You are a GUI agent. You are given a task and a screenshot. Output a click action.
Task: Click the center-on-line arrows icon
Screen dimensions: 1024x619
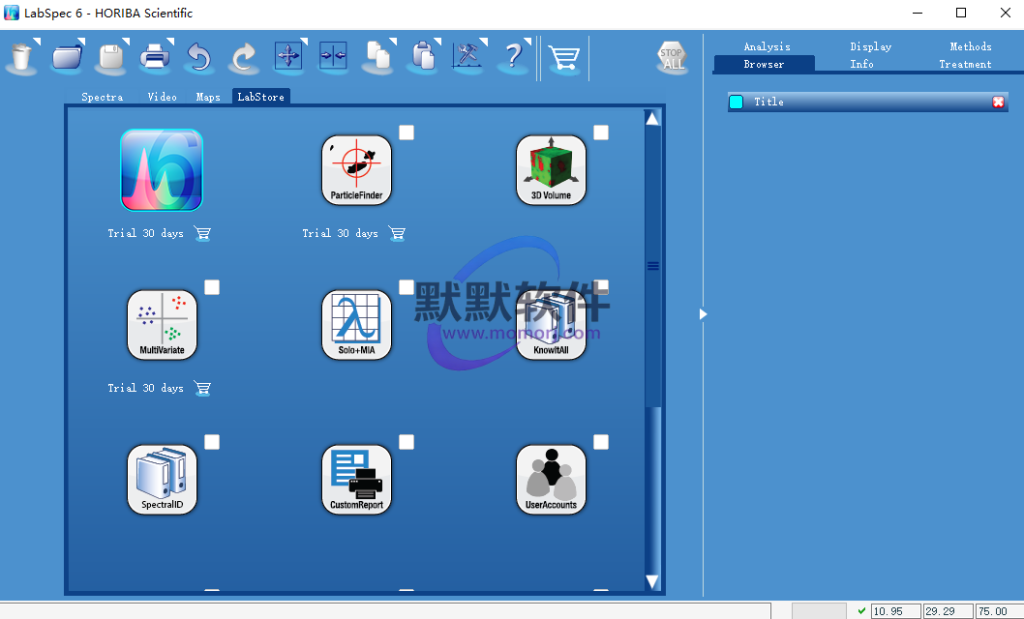click(x=332, y=56)
